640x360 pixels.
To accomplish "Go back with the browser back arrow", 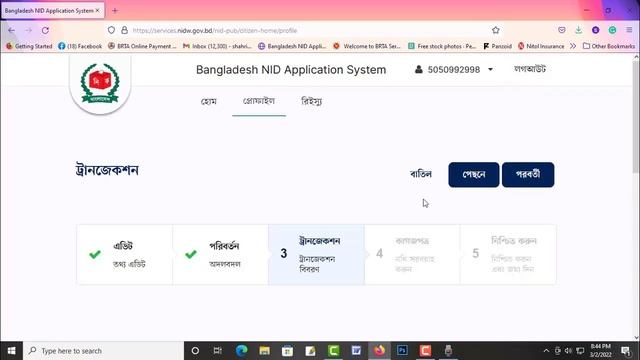I will click(x=11, y=30).
